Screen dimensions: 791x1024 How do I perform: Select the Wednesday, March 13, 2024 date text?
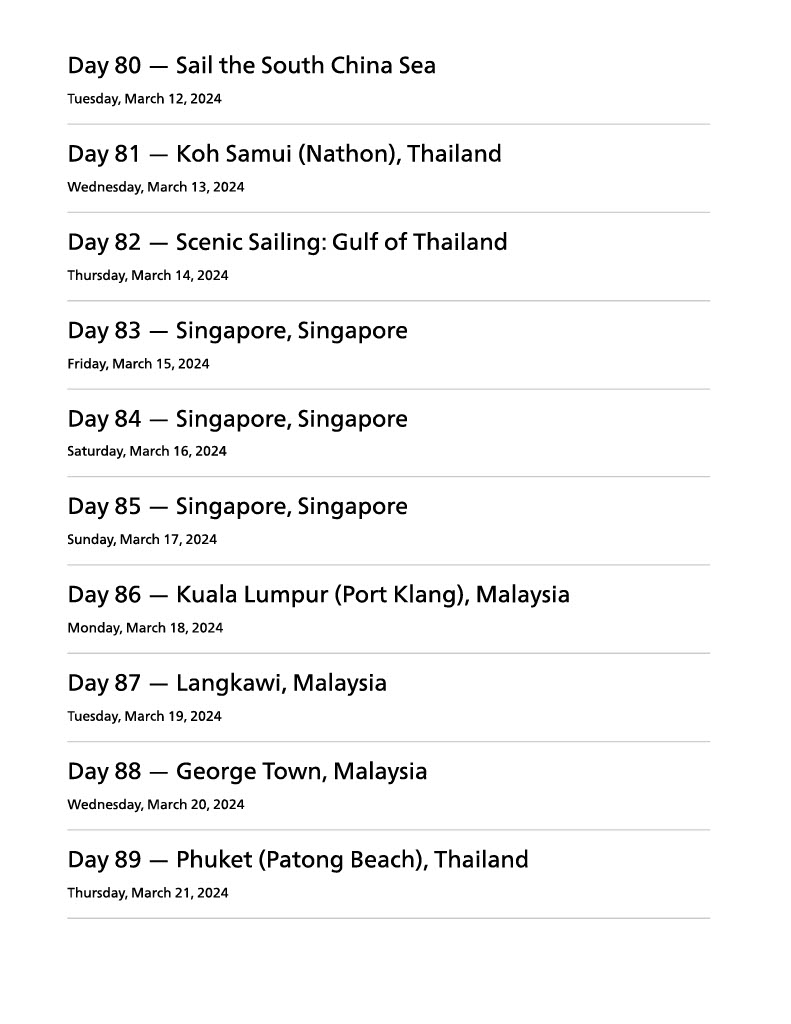click(x=155, y=187)
